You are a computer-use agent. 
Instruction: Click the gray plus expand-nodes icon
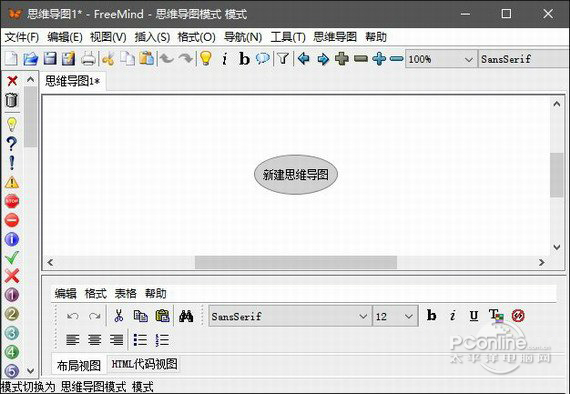tap(342, 59)
